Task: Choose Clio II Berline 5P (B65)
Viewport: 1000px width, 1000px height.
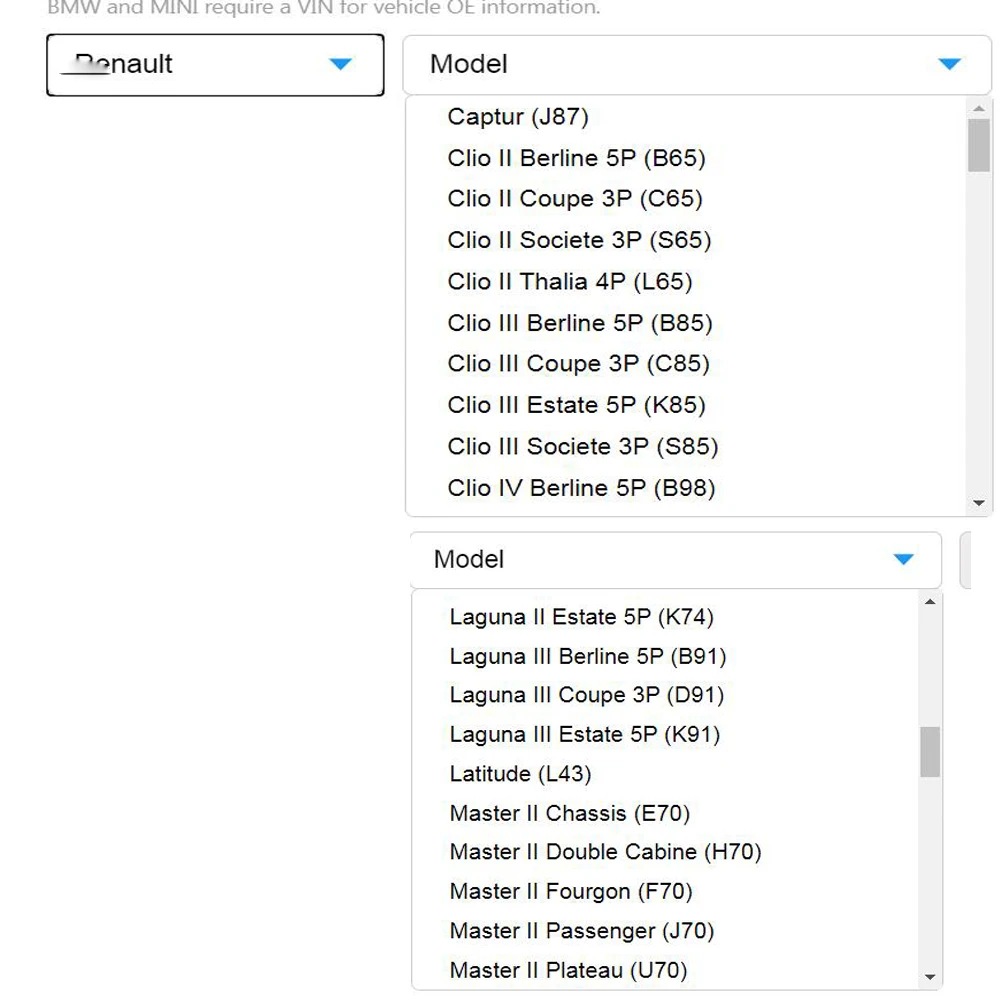Action: 576,158
